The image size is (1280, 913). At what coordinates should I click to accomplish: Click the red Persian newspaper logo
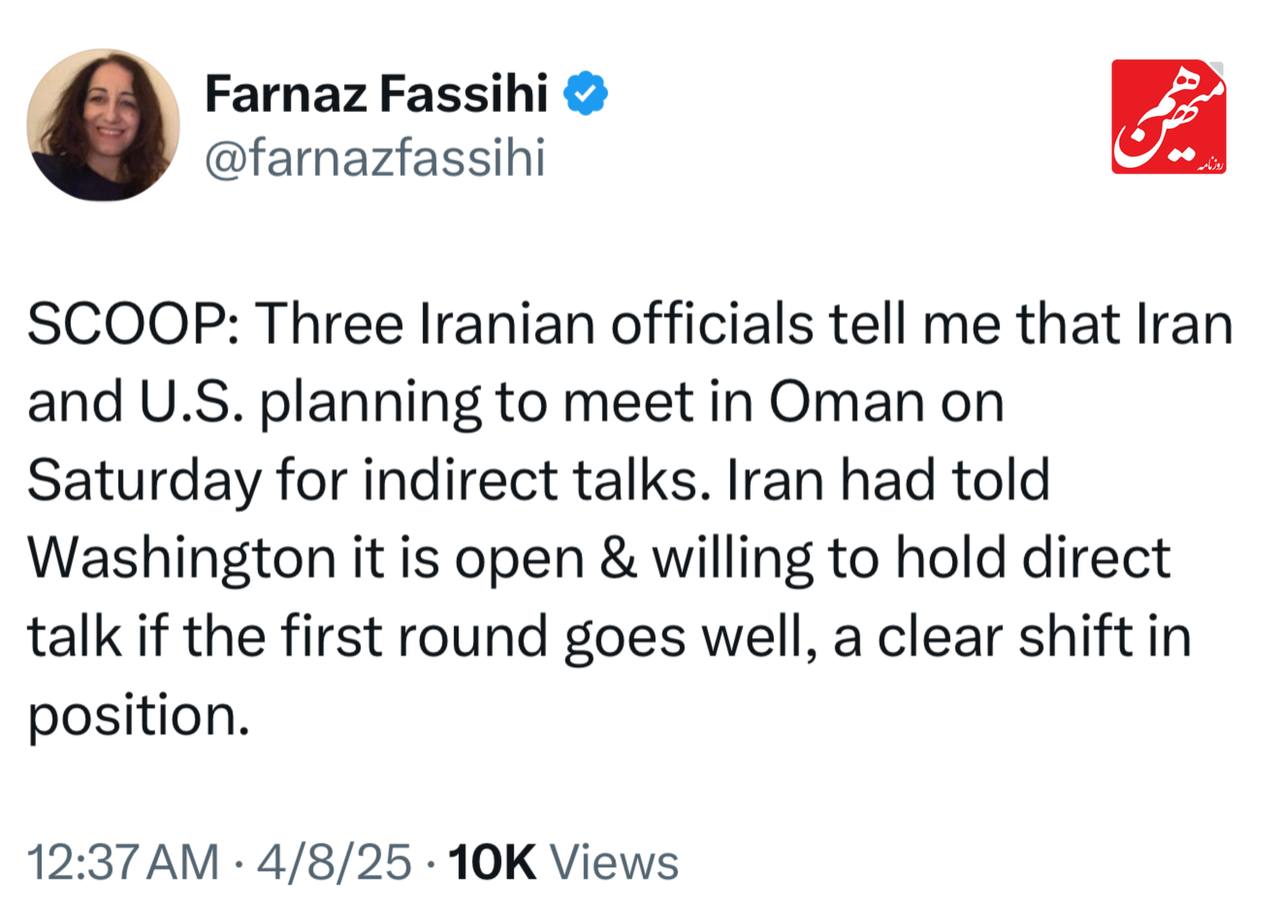[1168, 116]
